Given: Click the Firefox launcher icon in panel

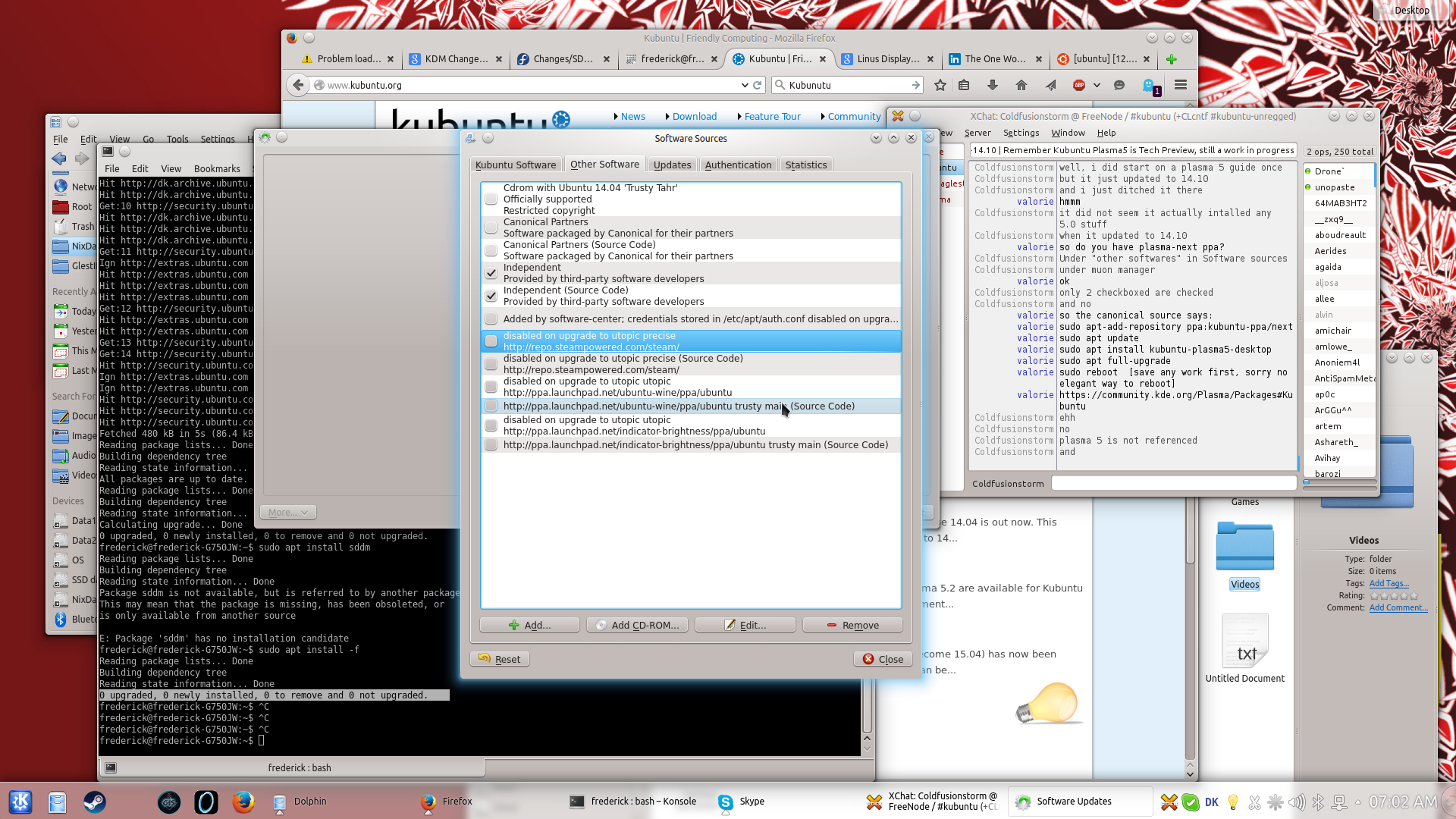Looking at the screenshot, I should (x=243, y=802).
